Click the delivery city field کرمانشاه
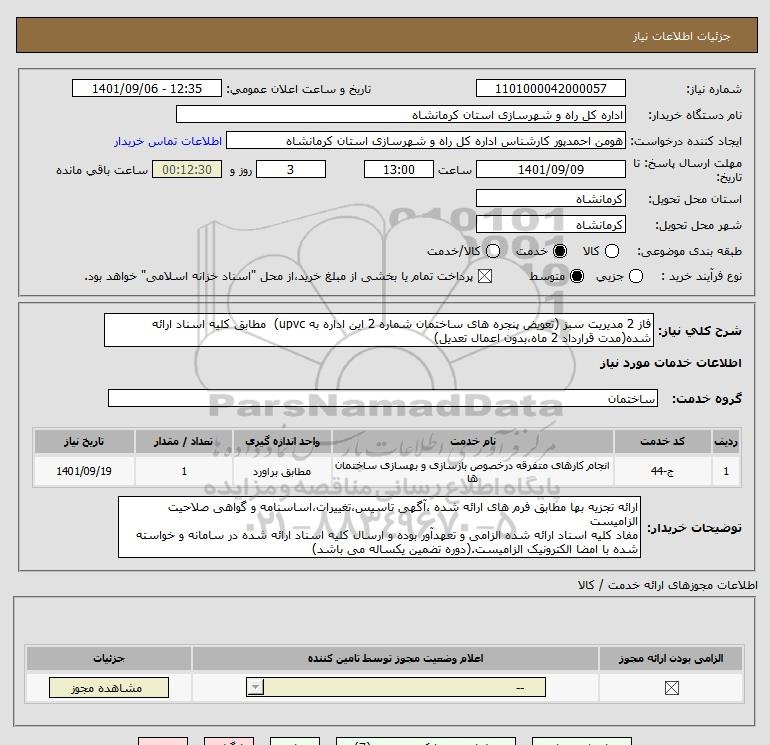Viewport: 770px width, 745px height. tap(550, 225)
